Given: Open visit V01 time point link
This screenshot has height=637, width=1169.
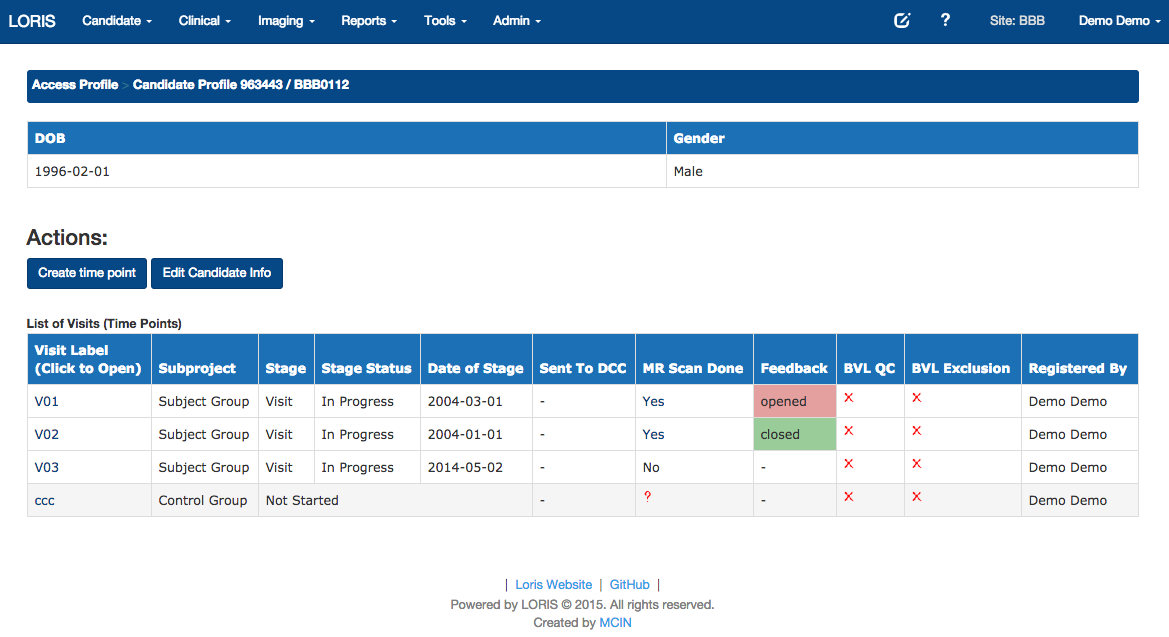Looking at the screenshot, I should pos(48,402).
